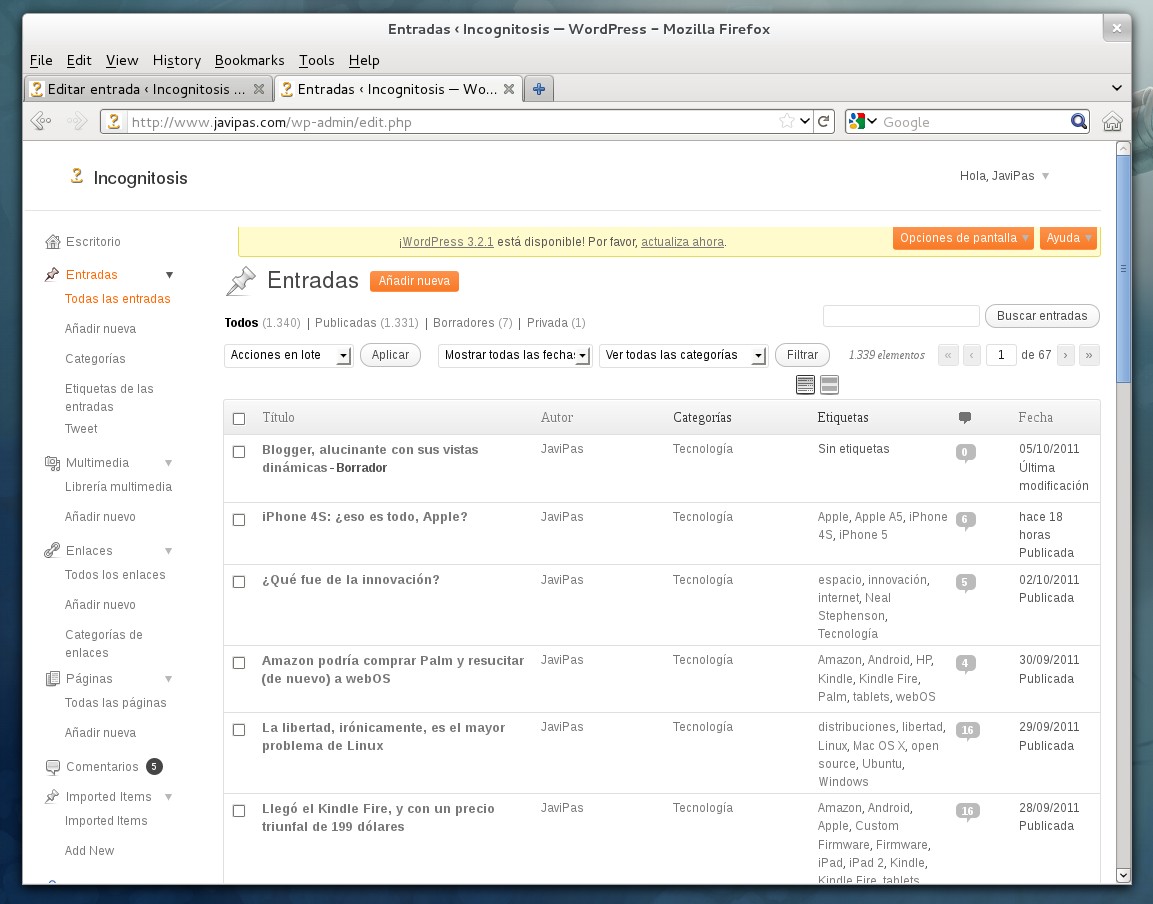Click the browser forward arrow
Viewport: 1153px width, 904px height.
click(x=76, y=121)
